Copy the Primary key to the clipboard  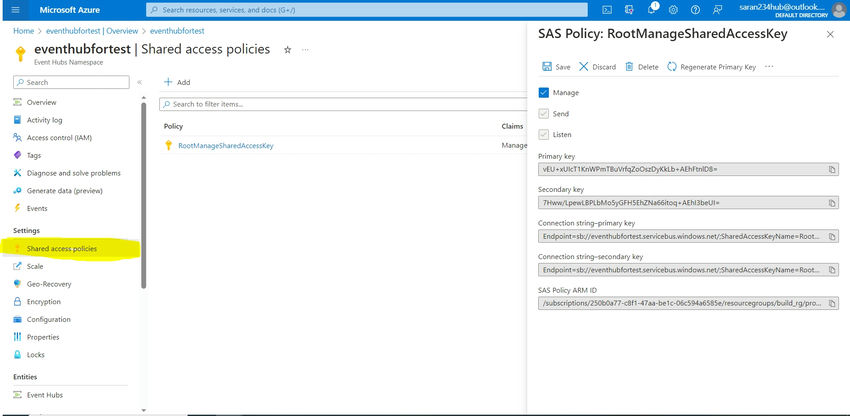point(832,169)
